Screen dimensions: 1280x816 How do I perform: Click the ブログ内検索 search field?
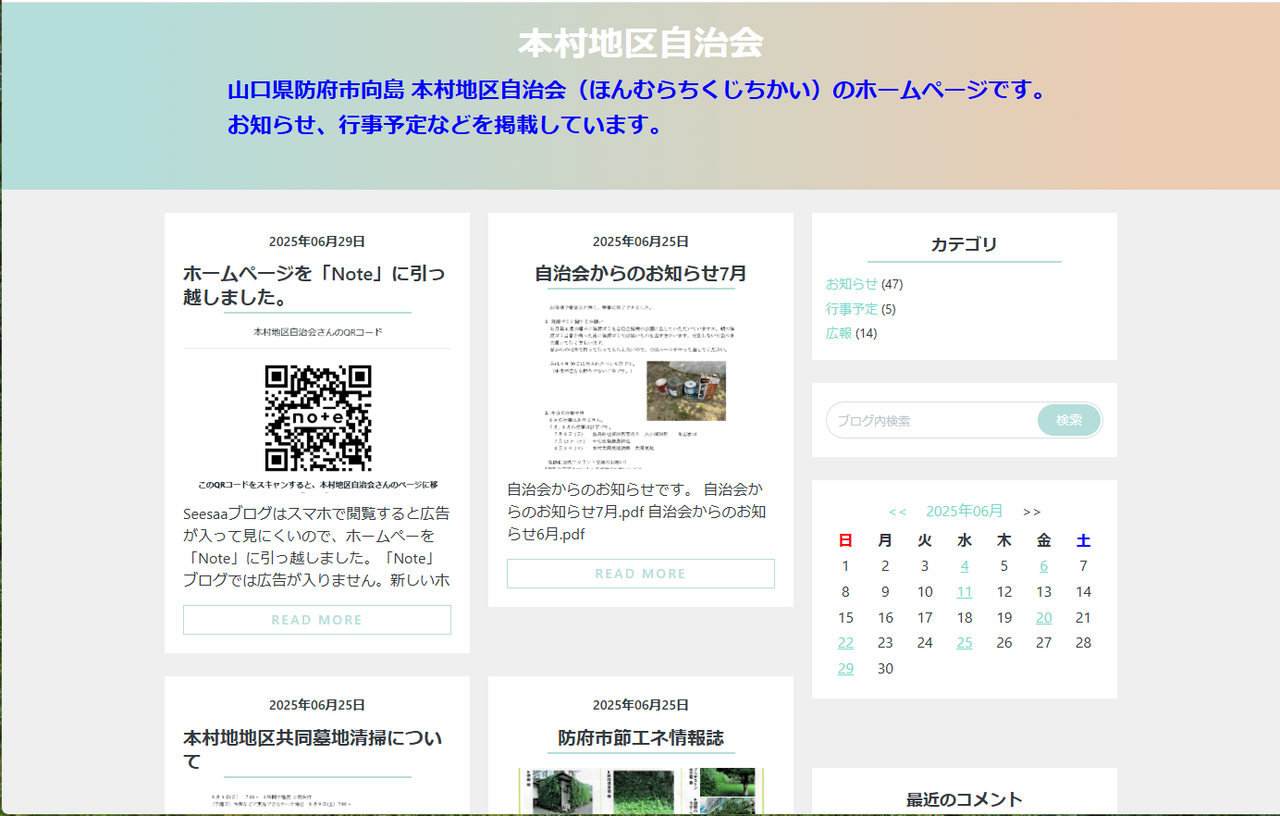[932, 420]
